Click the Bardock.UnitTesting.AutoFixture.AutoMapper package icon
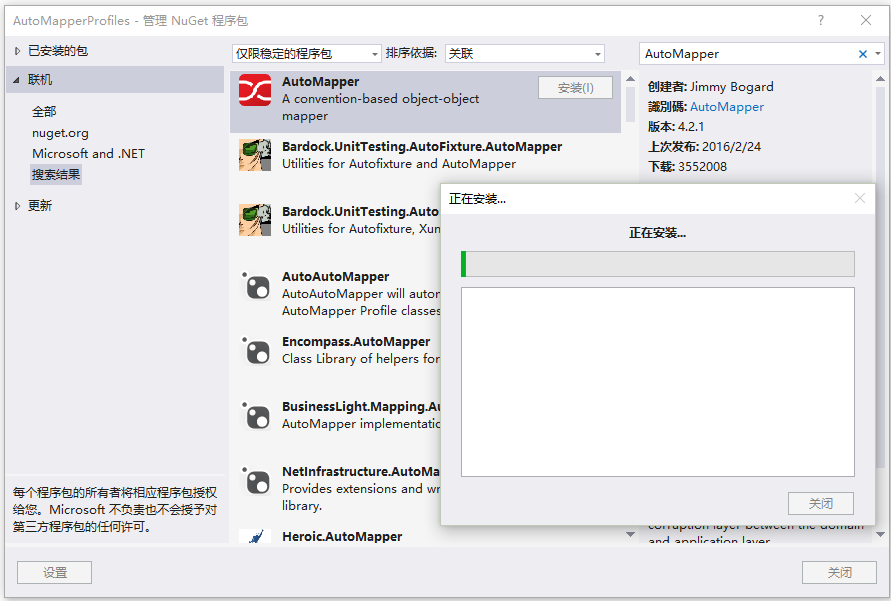Screen dimensions: 891x601 [x=255, y=155]
